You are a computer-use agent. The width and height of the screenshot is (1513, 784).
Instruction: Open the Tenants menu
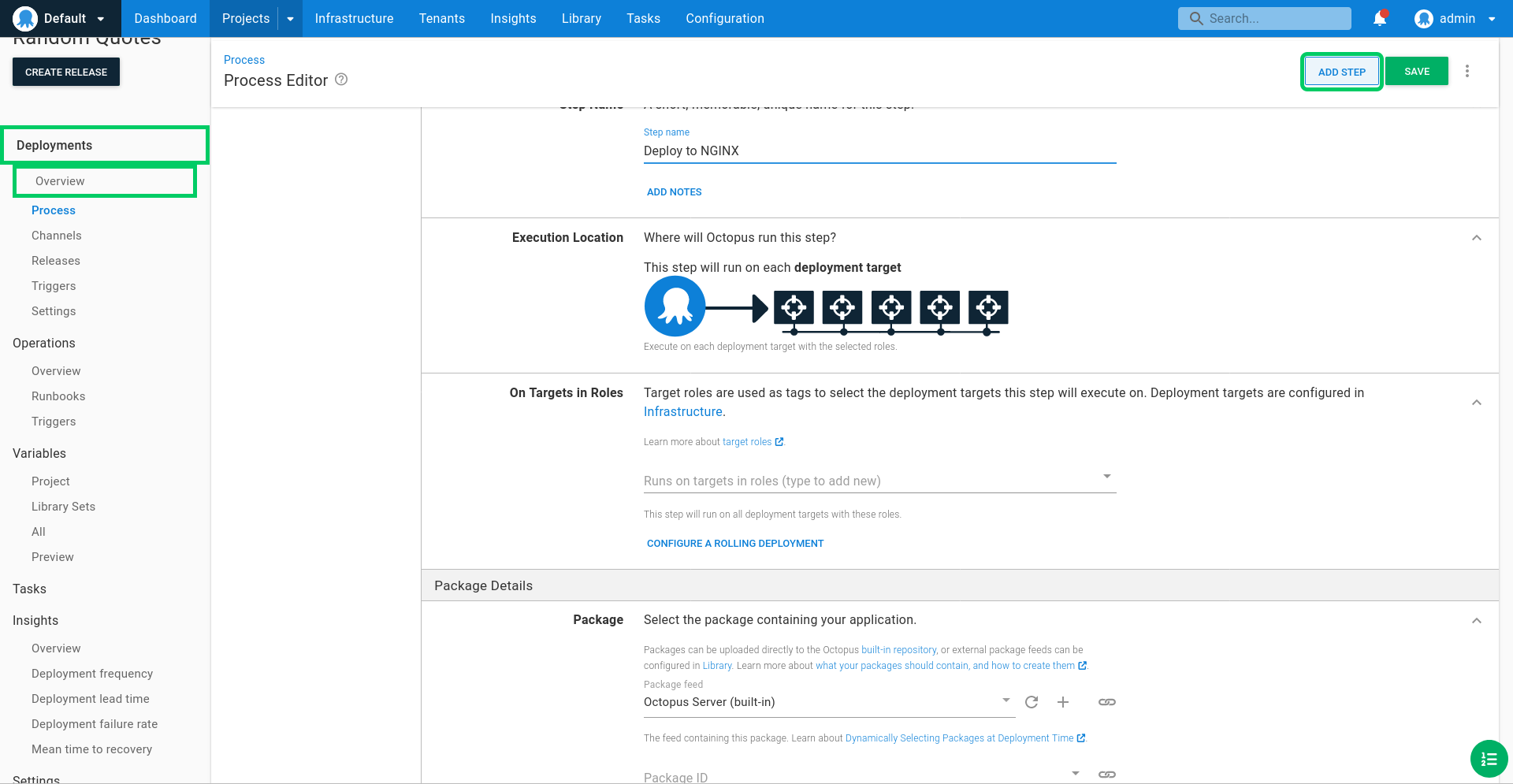[442, 18]
